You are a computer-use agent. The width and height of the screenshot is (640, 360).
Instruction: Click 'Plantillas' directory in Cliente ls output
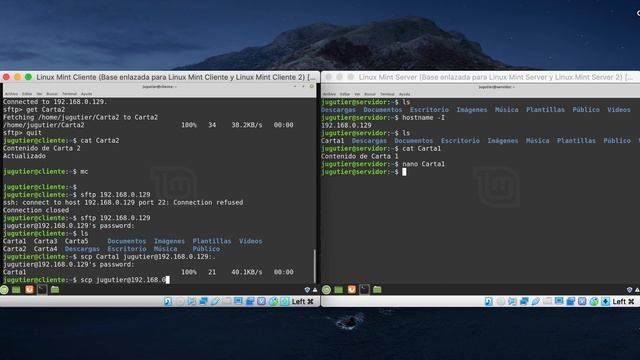point(212,241)
